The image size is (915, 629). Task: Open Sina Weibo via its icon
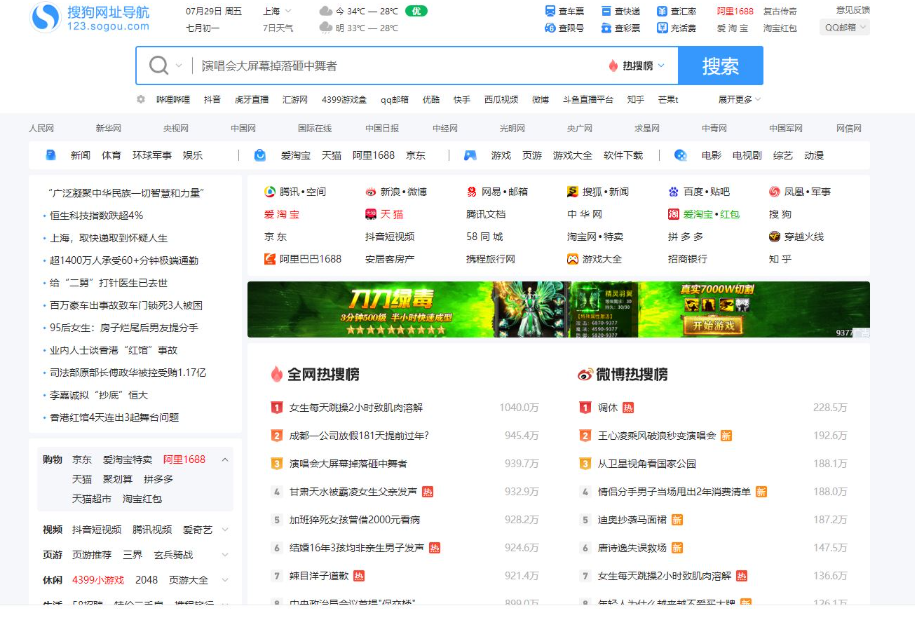pyautogui.click(x=371, y=192)
